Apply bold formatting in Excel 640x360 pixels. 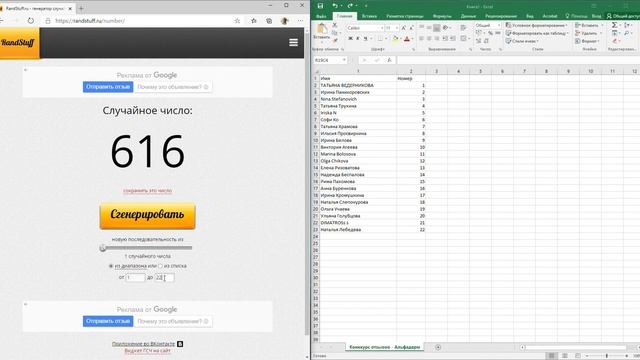(350, 38)
